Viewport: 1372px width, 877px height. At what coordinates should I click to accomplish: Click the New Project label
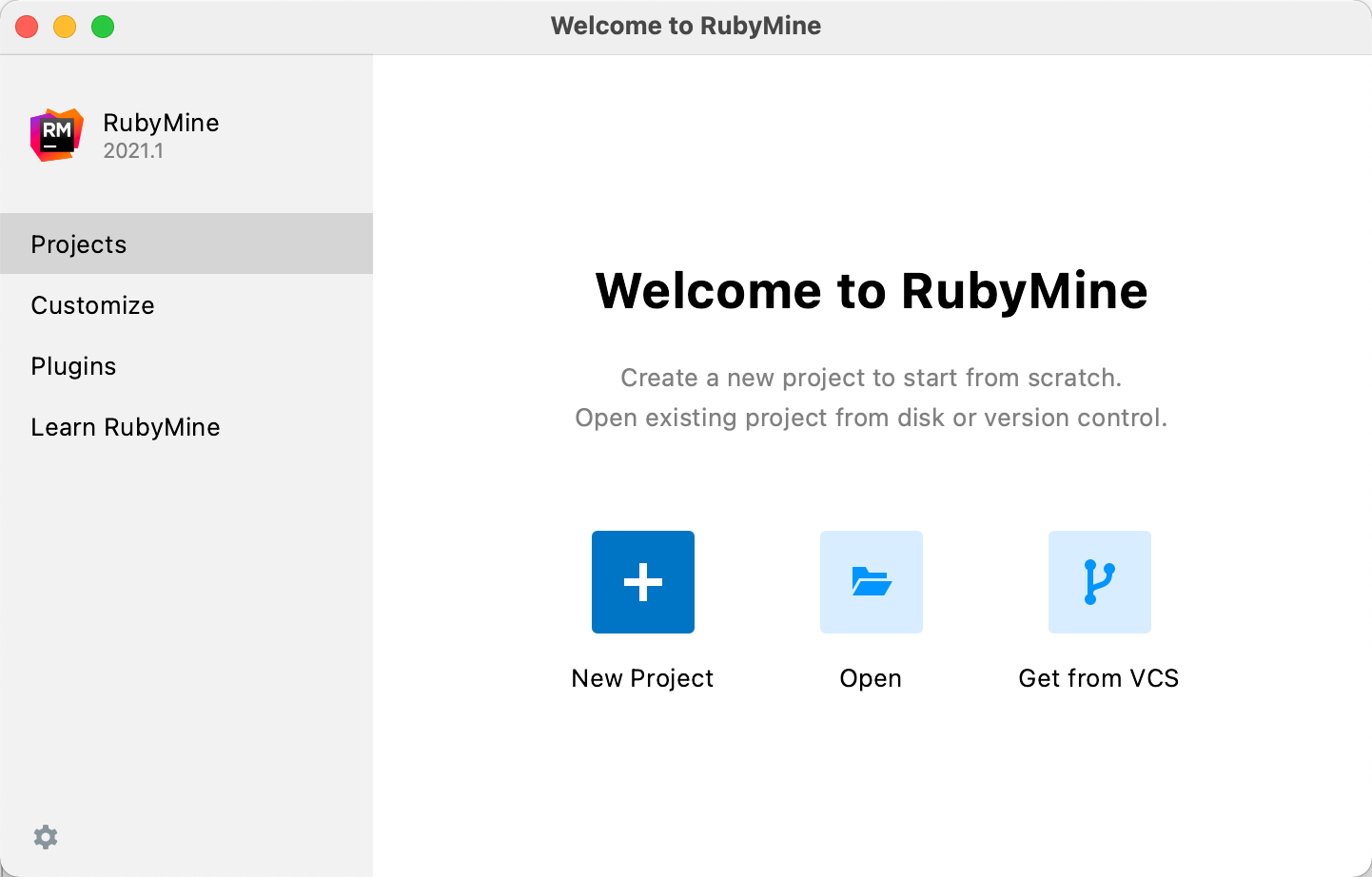click(x=642, y=678)
